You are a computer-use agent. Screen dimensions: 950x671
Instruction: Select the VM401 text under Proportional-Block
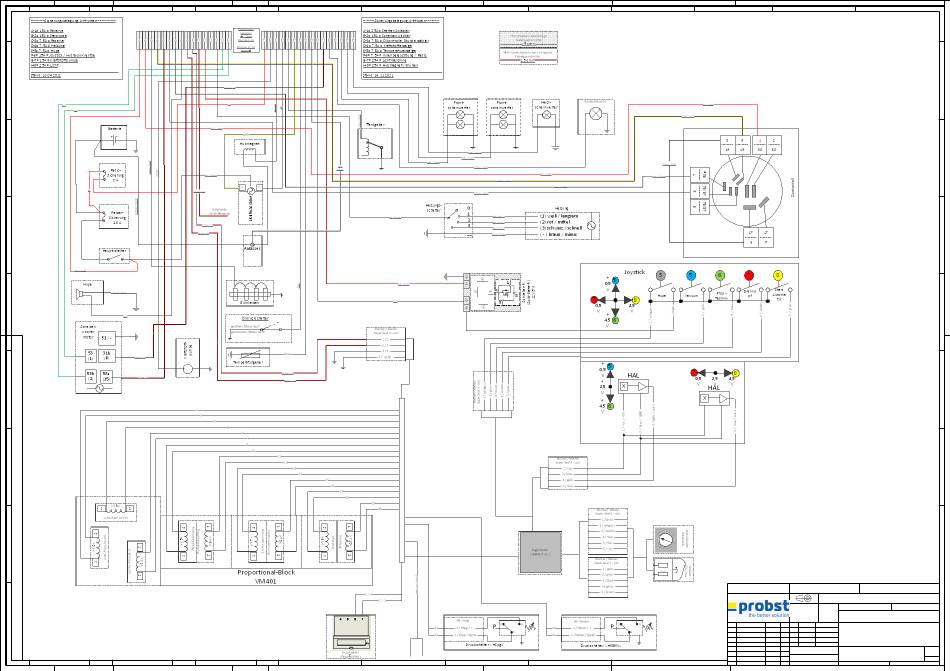tap(265, 581)
